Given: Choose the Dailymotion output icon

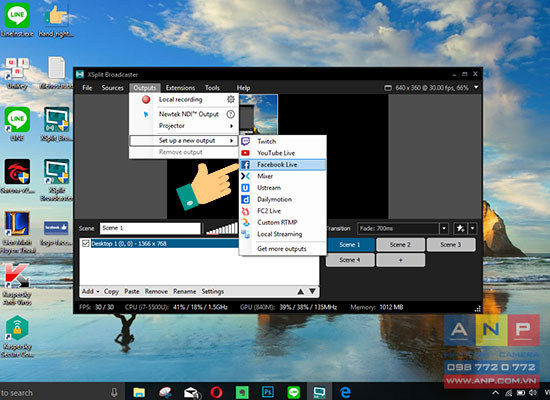Looking at the screenshot, I should point(246,199).
